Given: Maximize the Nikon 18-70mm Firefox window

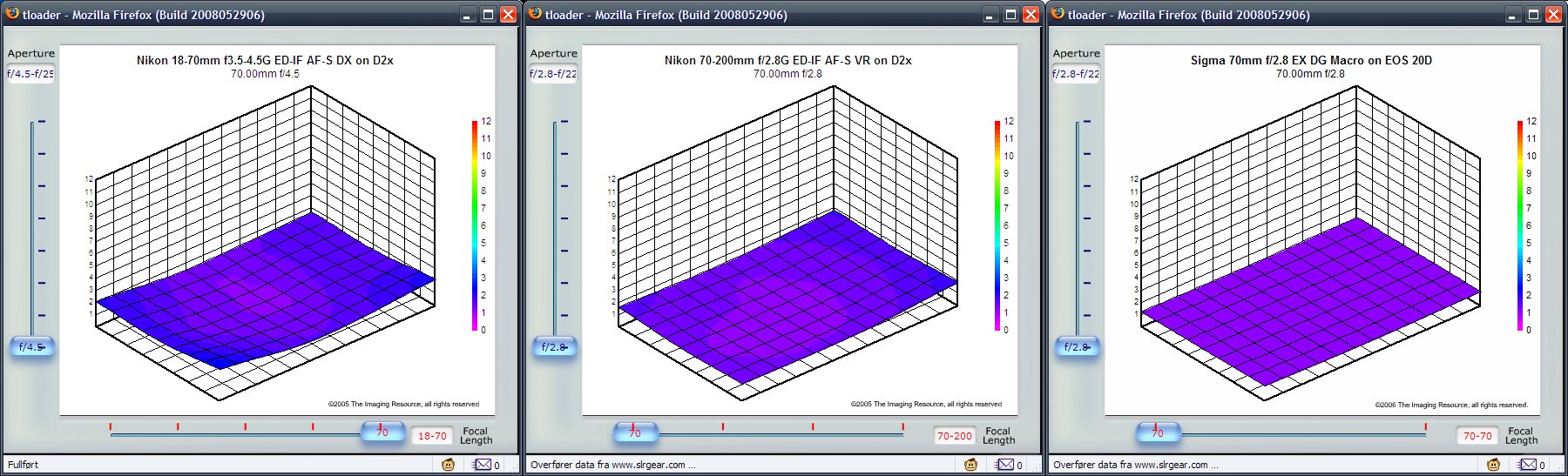Looking at the screenshot, I should click(488, 15).
